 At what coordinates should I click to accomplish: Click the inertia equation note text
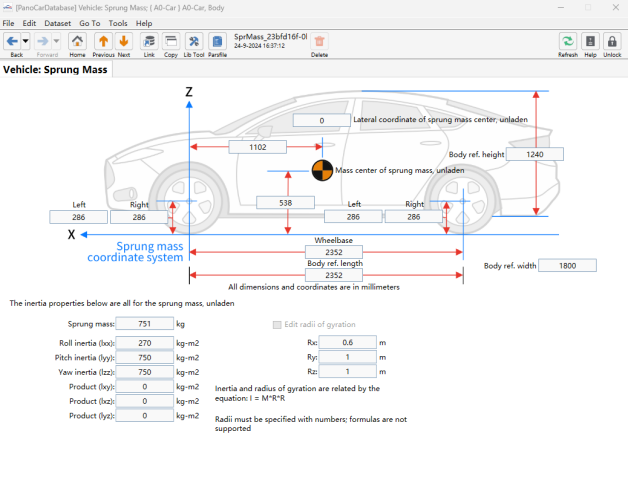(x=297, y=393)
